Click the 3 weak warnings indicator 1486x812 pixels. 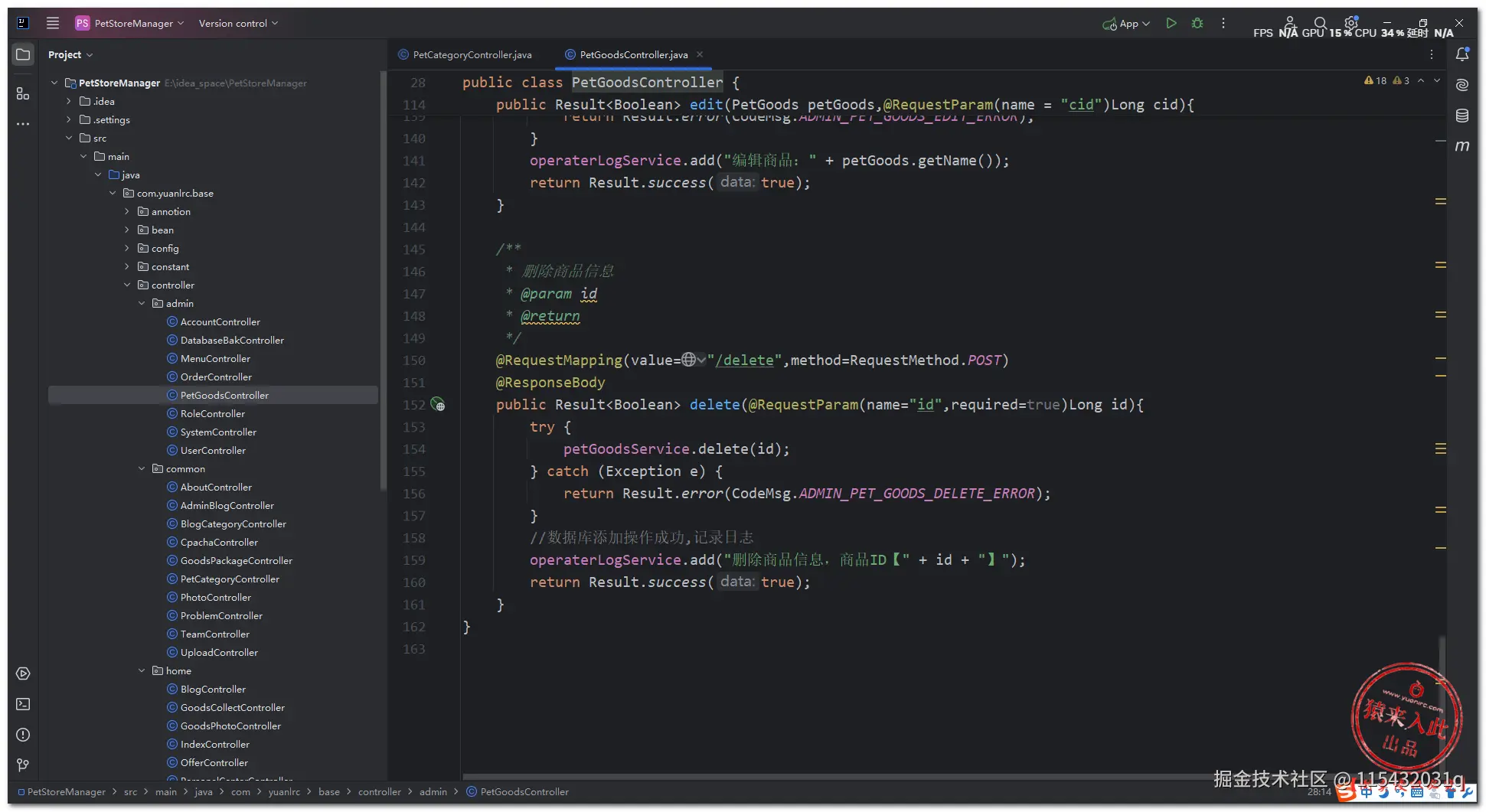click(1401, 80)
